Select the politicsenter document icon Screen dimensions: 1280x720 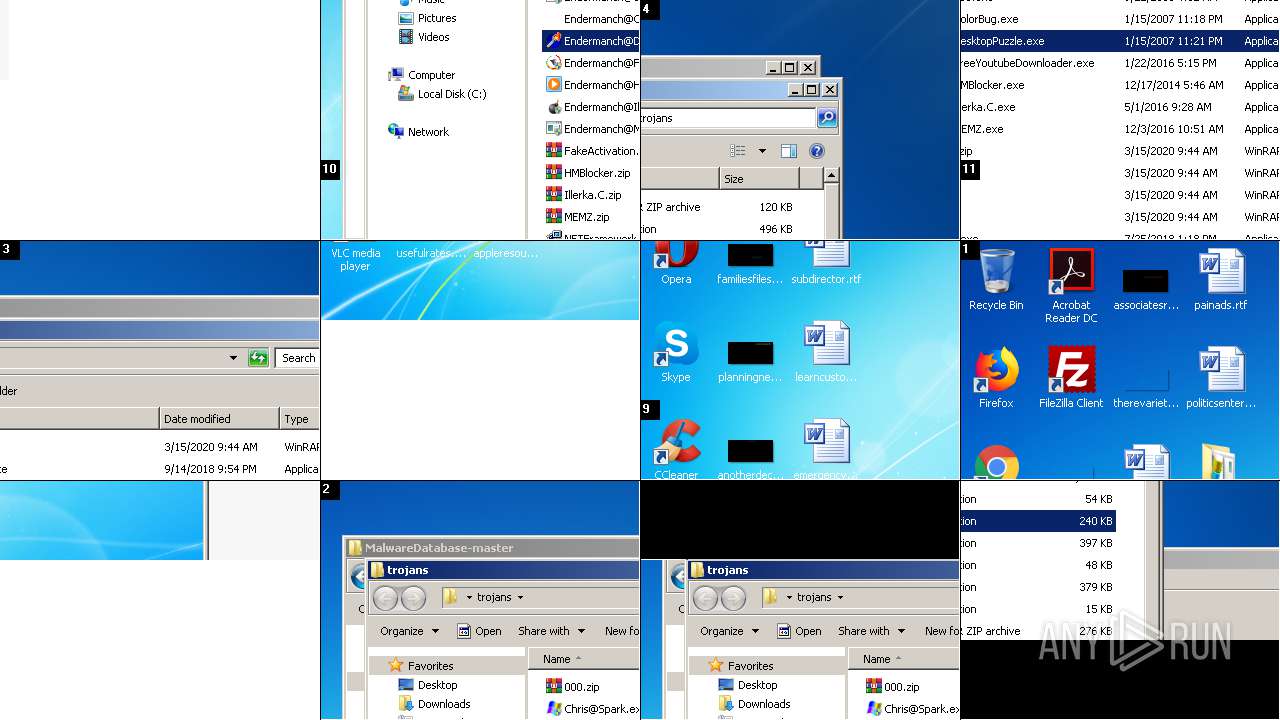coord(1220,378)
